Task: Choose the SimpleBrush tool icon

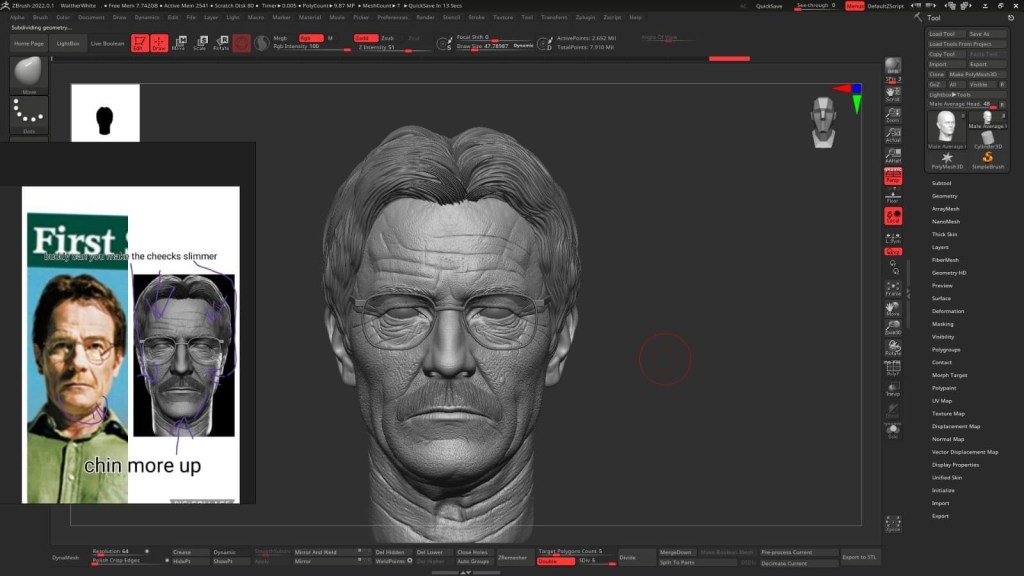Action: point(987,159)
